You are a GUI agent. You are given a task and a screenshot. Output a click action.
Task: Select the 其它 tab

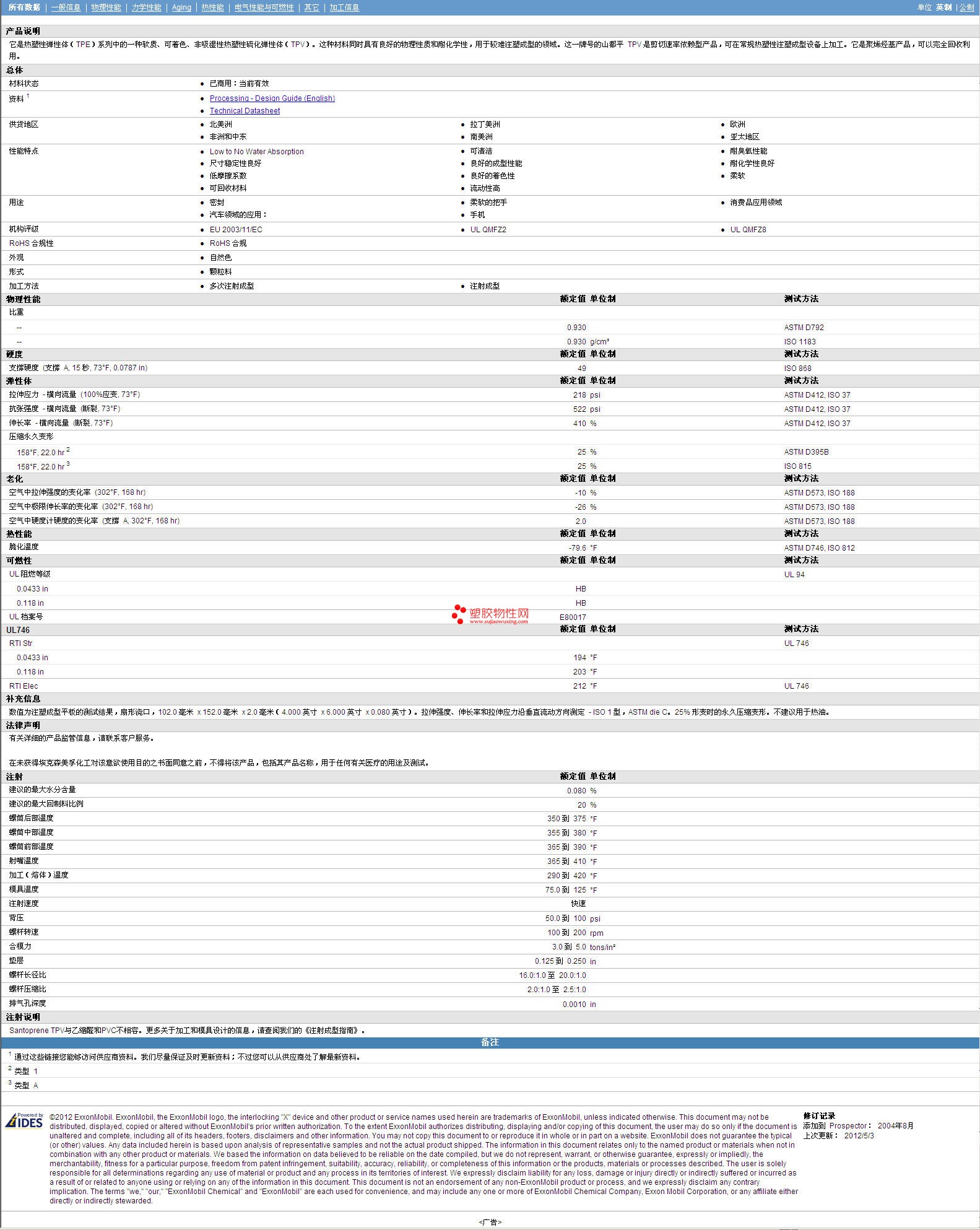(x=311, y=7)
